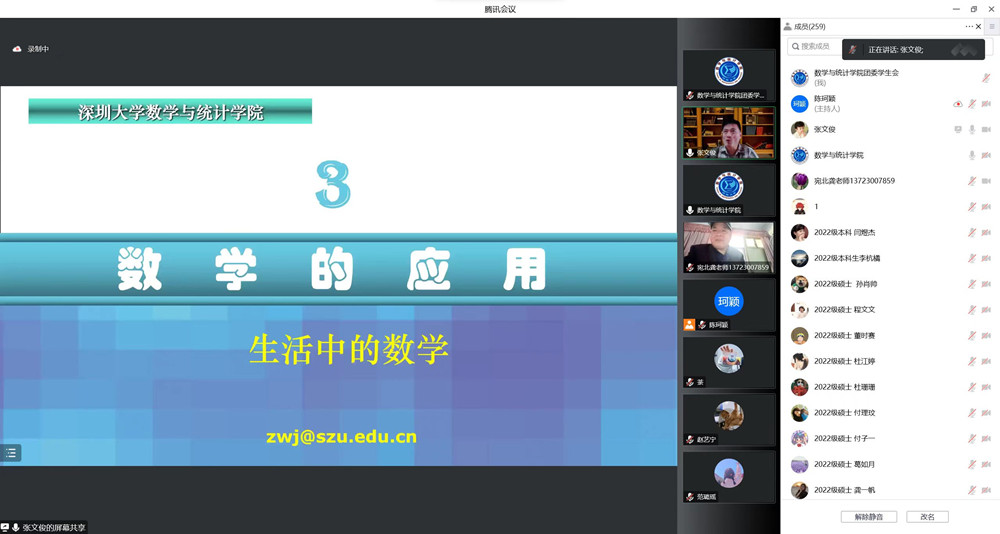Open the three-dot more options in members panel

[x=968, y=26]
